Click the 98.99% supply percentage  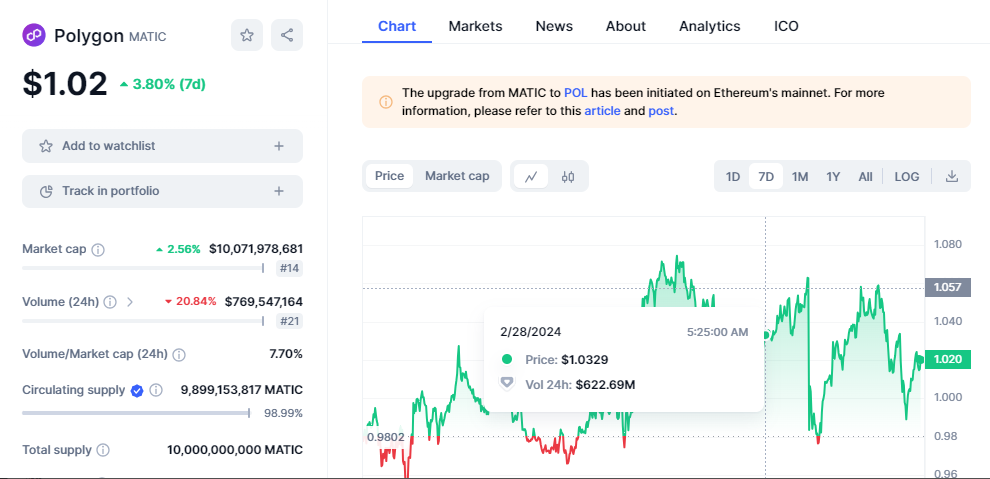click(x=283, y=414)
